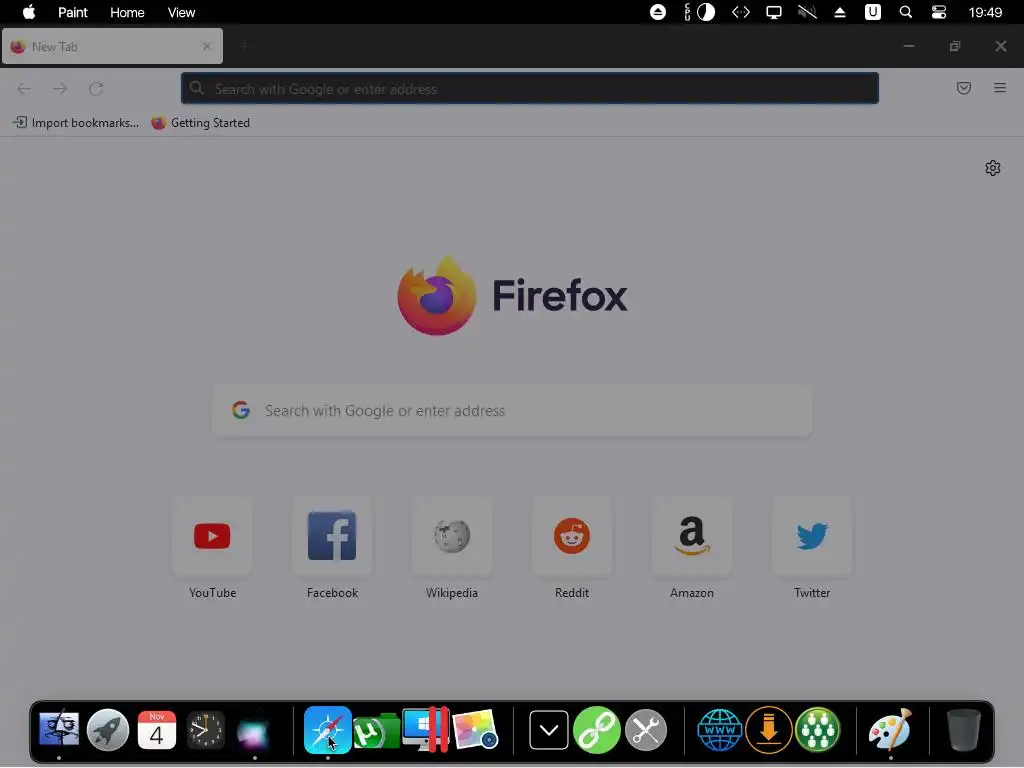Focus the top address bar

[x=530, y=88]
